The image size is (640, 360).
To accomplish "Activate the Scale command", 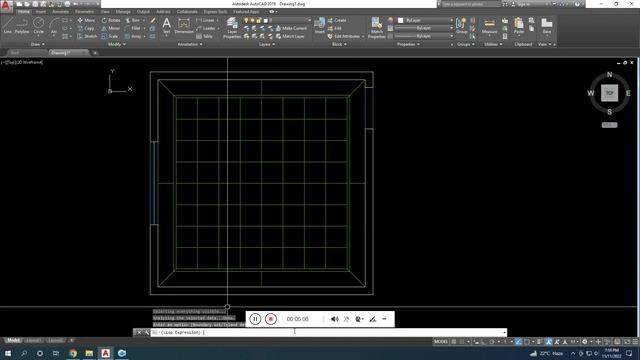I will tap(110, 36).
